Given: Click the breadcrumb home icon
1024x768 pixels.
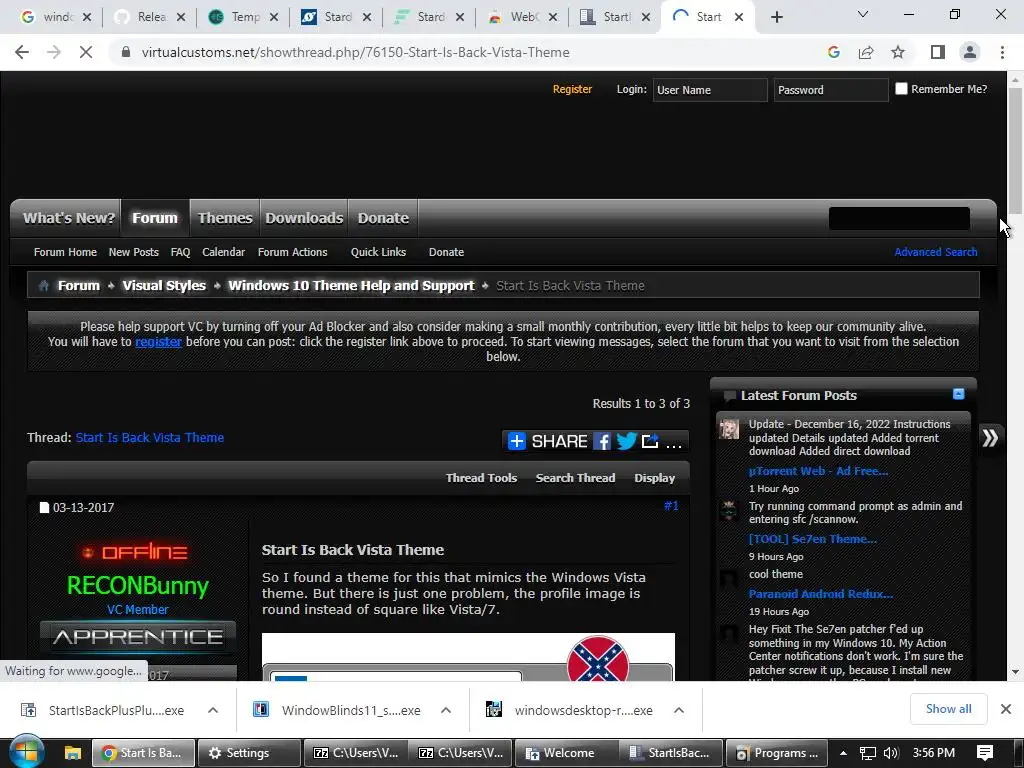Looking at the screenshot, I should (44, 285).
